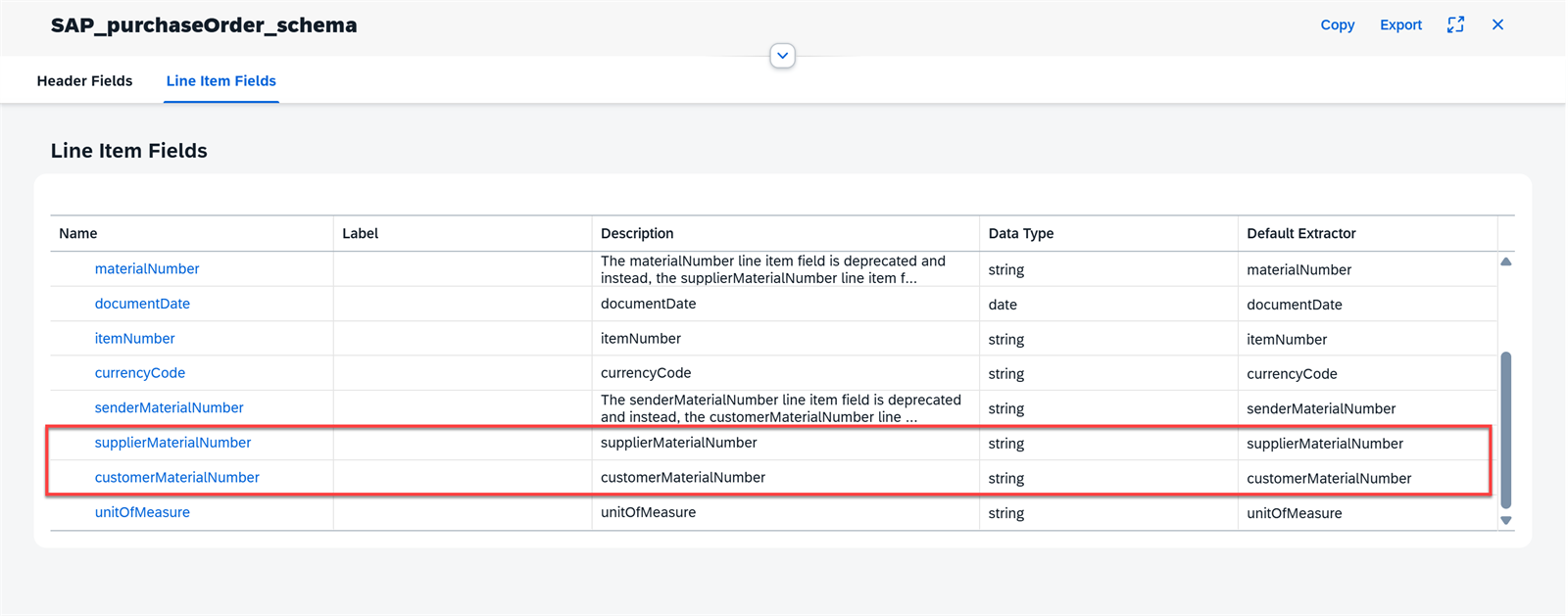Image resolution: width=1568 pixels, height=616 pixels.
Task: Click supplierMaterialNumber in Default Extractor column
Action: (1325, 444)
